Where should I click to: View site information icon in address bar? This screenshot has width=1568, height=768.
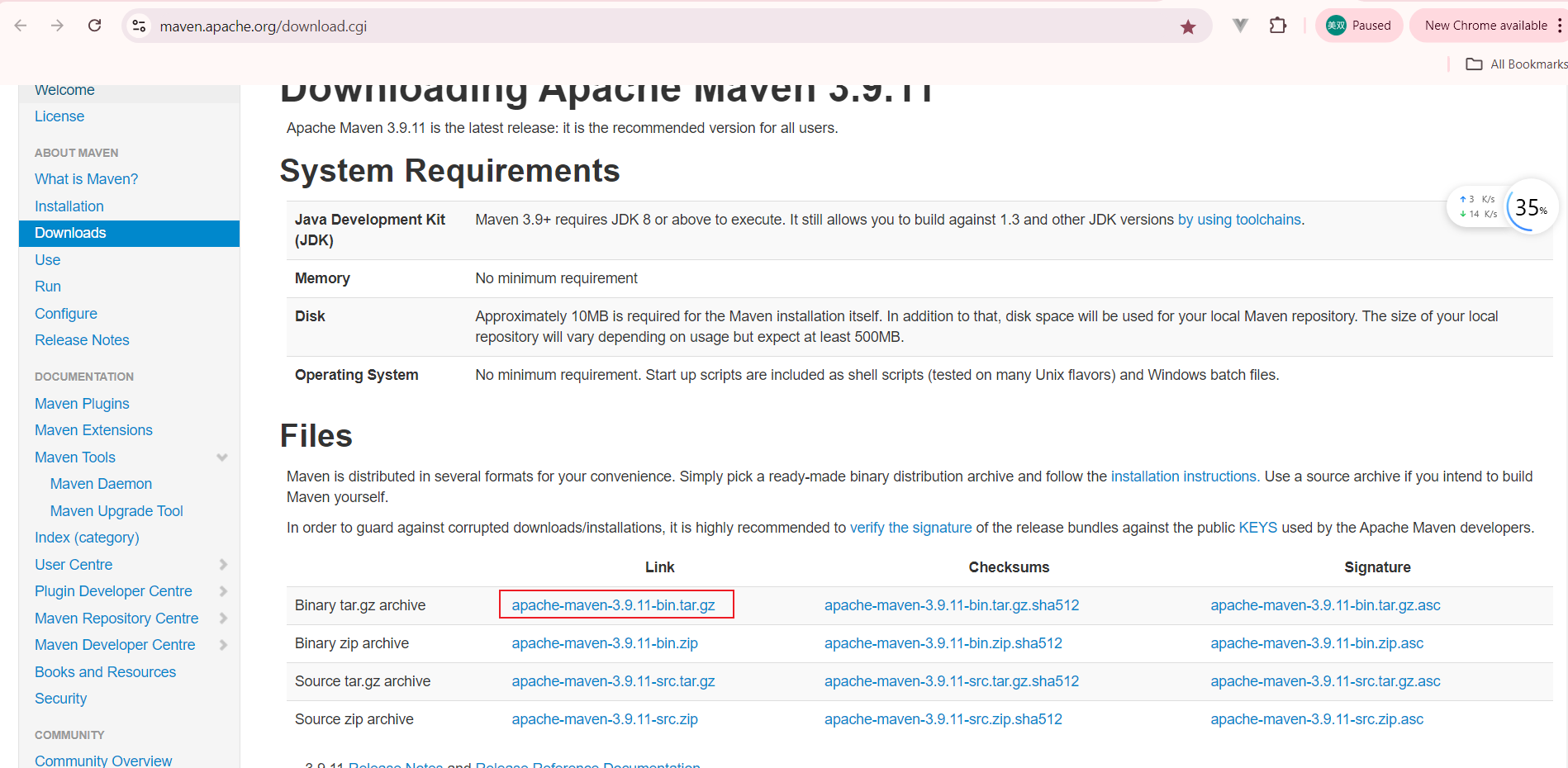pyautogui.click(x=140, y=26)
